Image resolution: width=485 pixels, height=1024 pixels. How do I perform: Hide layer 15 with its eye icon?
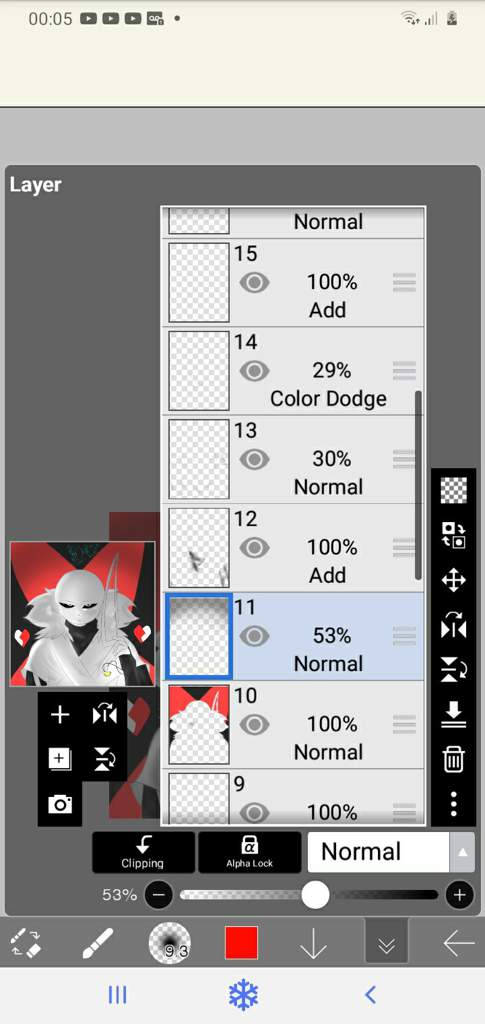pos(255,283)
